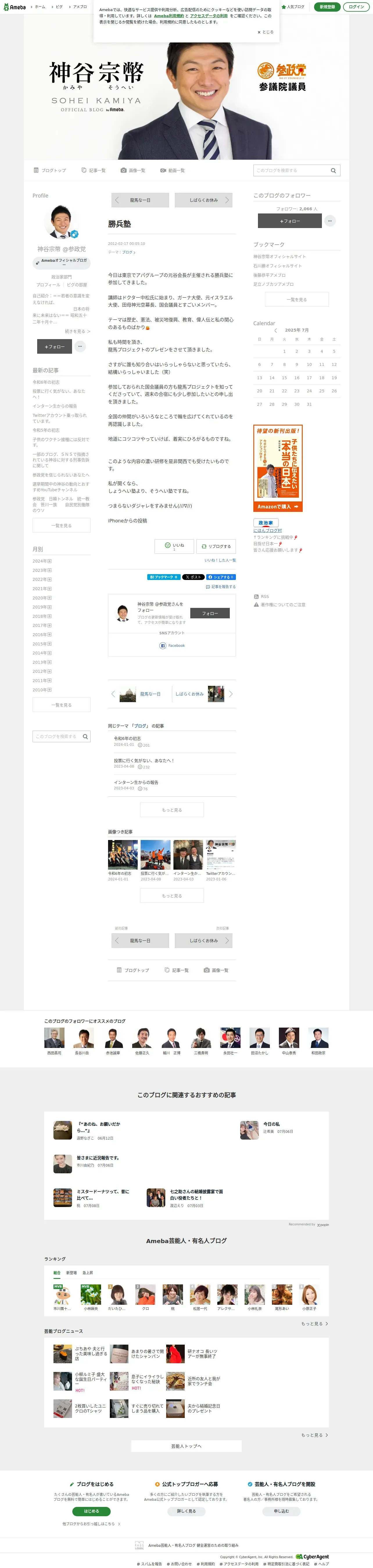Screen dimensions: 373x1568
Task: Open the more options dots beside the follower フォロー button
Action: click(x=330, y=221)
